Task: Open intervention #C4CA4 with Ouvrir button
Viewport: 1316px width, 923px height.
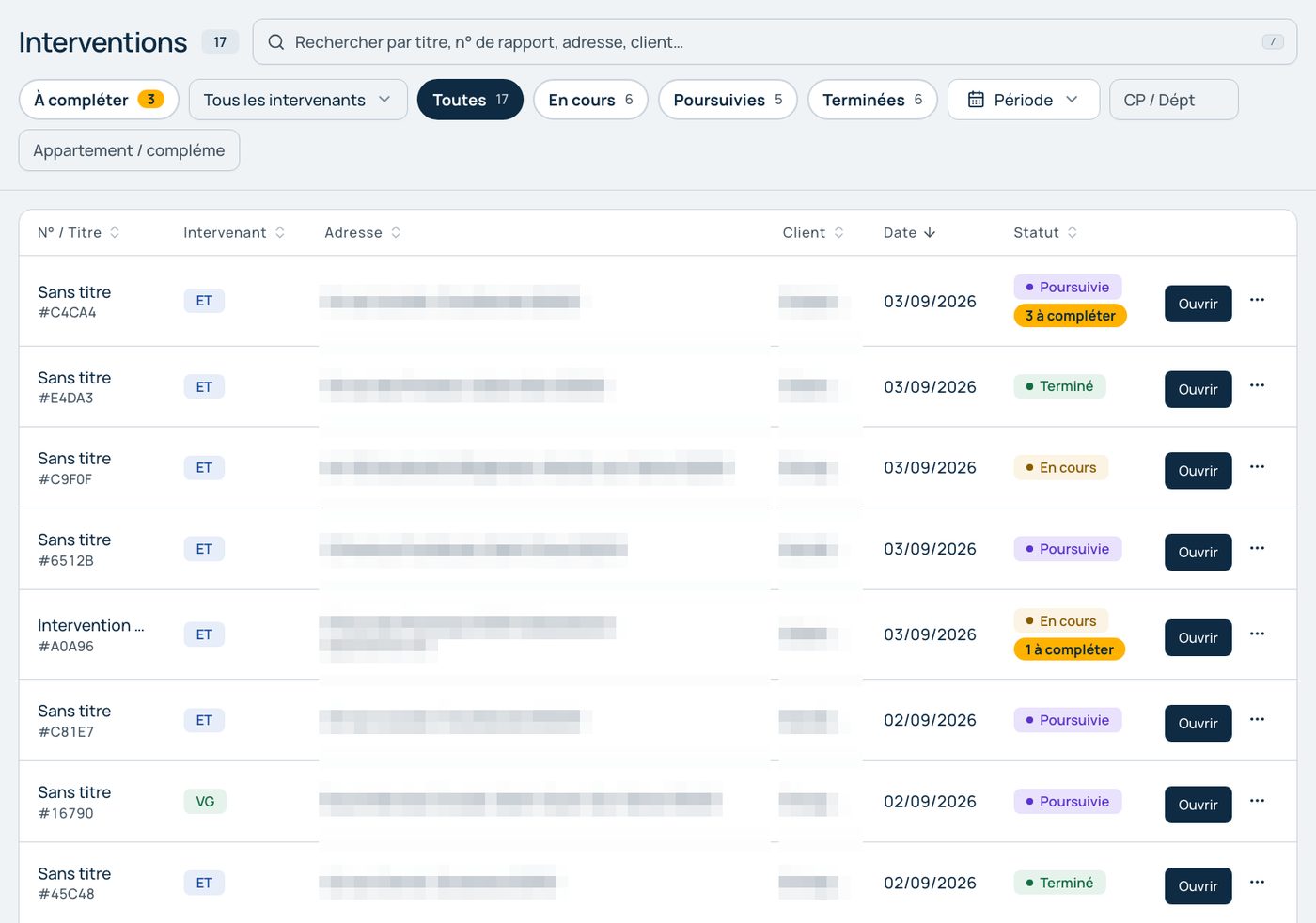Action: click(1198, 304)
